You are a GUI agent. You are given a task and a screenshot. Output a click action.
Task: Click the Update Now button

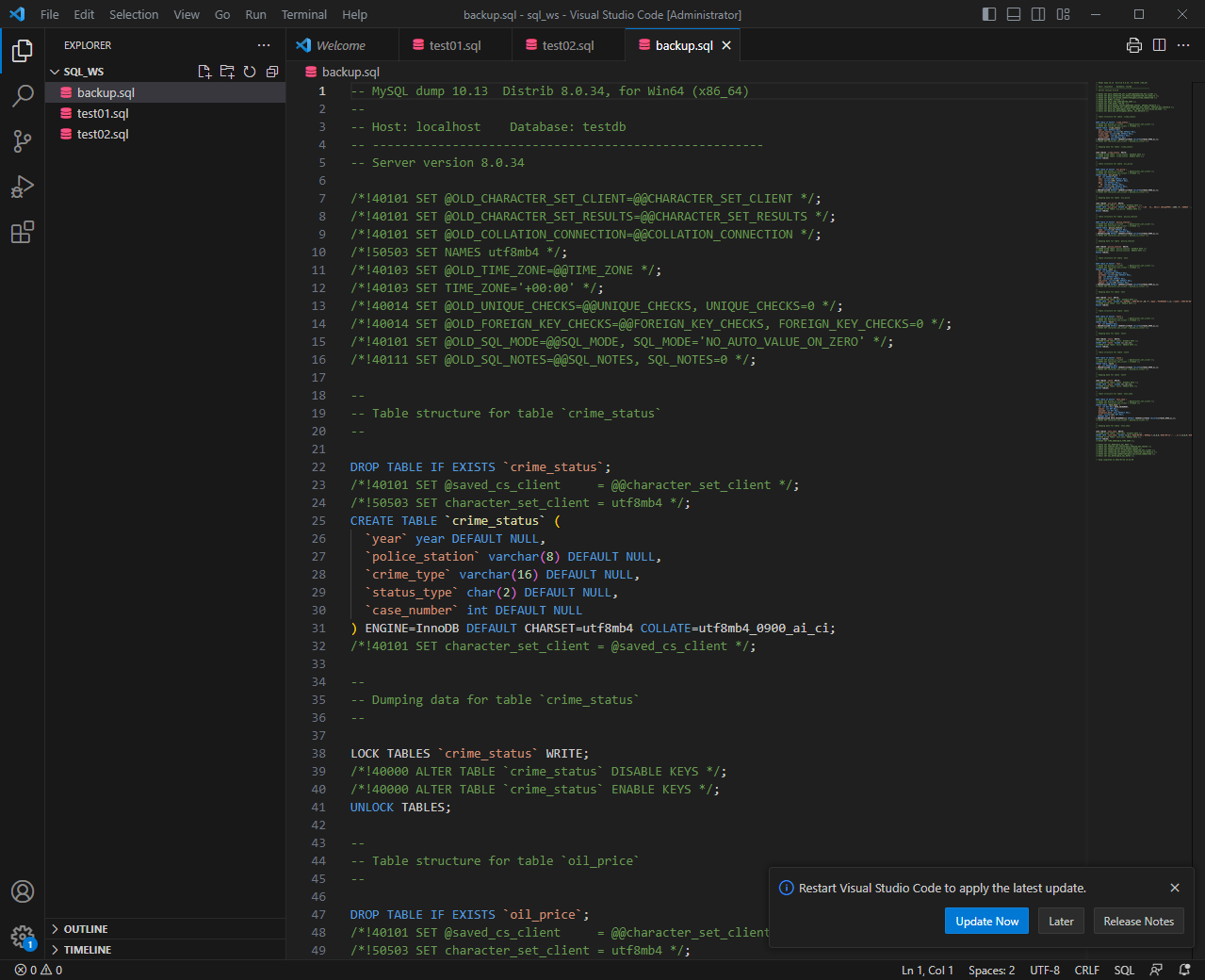tap(986, 922)
